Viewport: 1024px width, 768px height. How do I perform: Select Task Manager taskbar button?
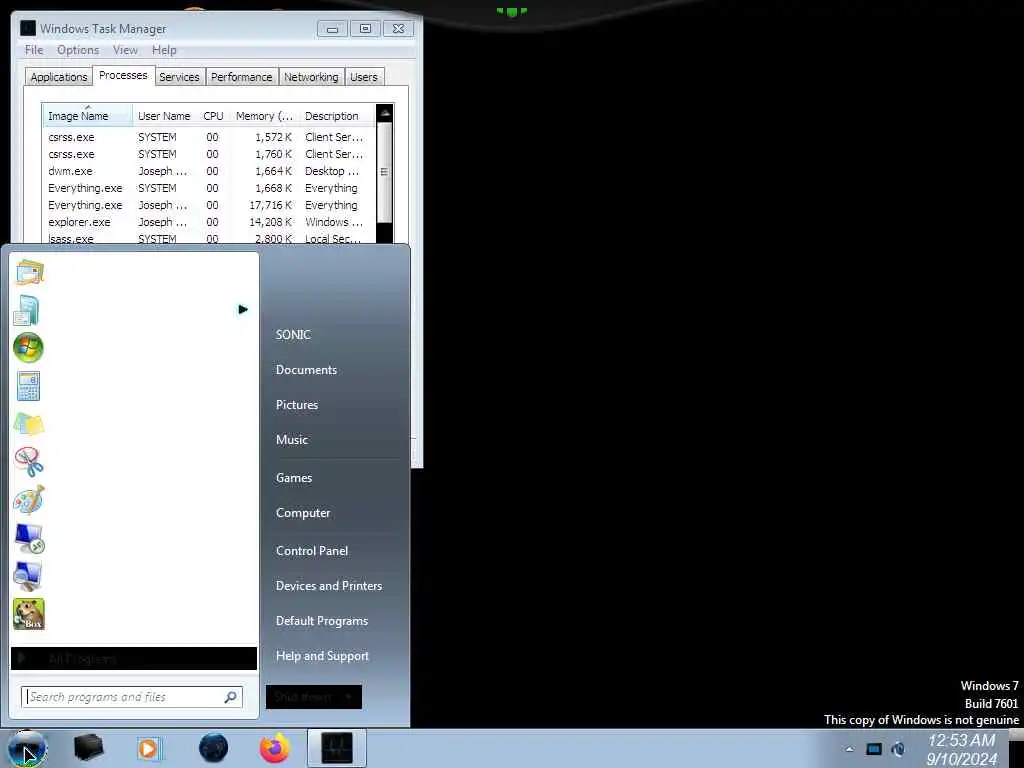tap(336, 748)
